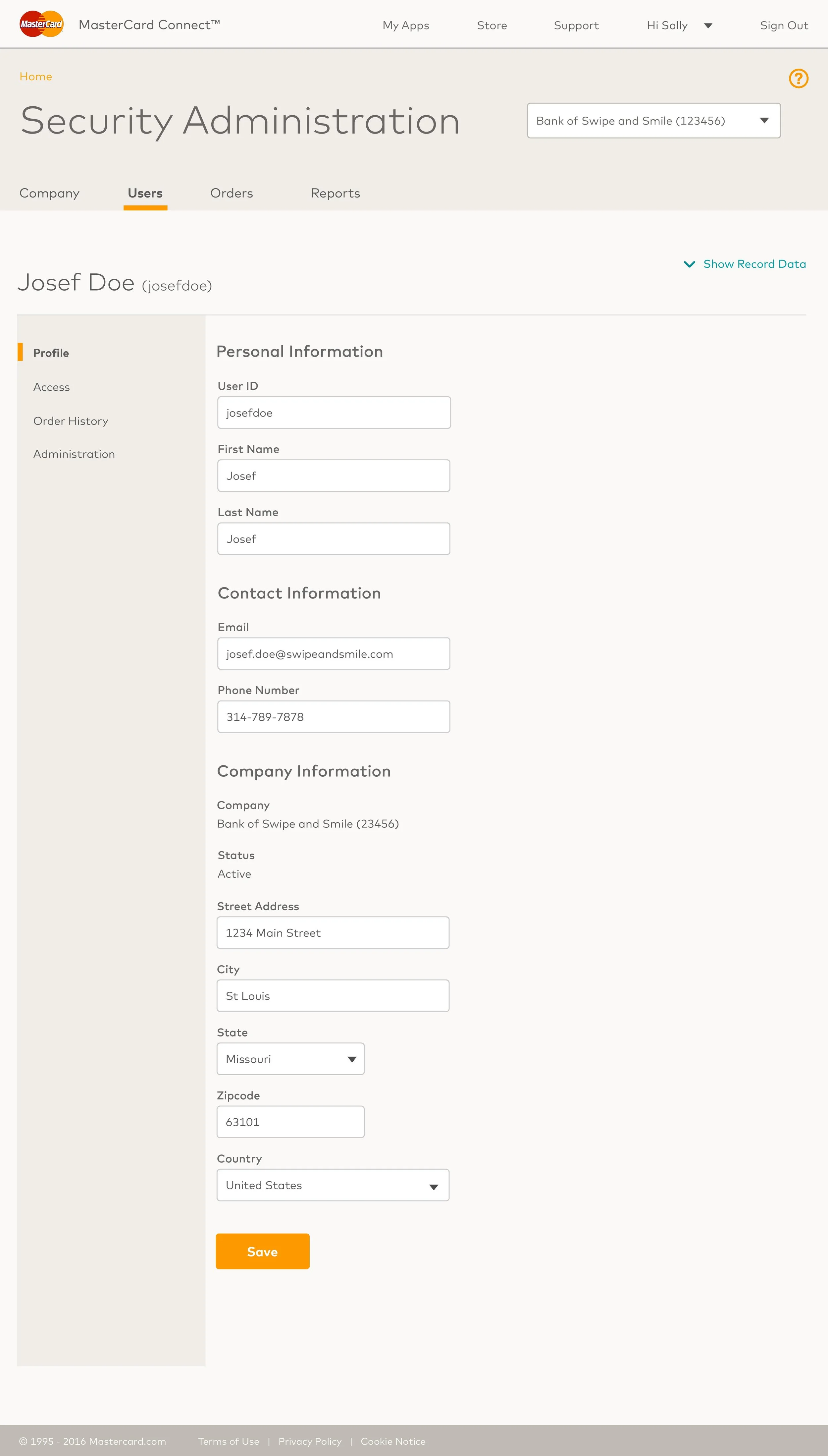Open the Missouri state dropdown
This screenshot has height=1456, width=828.
(x=290, y=1058)
